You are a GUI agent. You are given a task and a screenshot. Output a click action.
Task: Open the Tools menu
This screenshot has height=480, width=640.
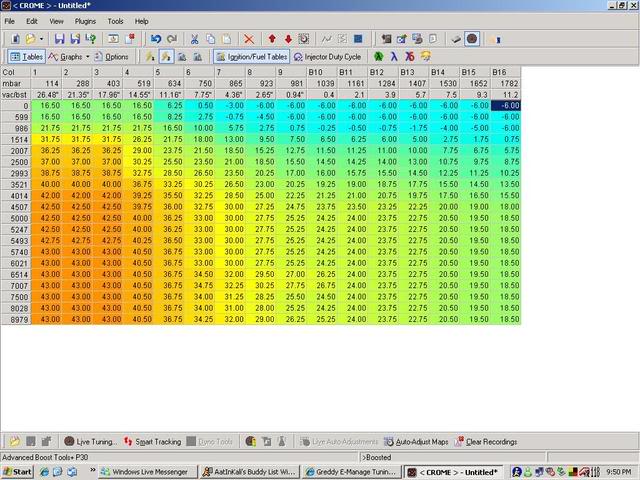point(116,21)
